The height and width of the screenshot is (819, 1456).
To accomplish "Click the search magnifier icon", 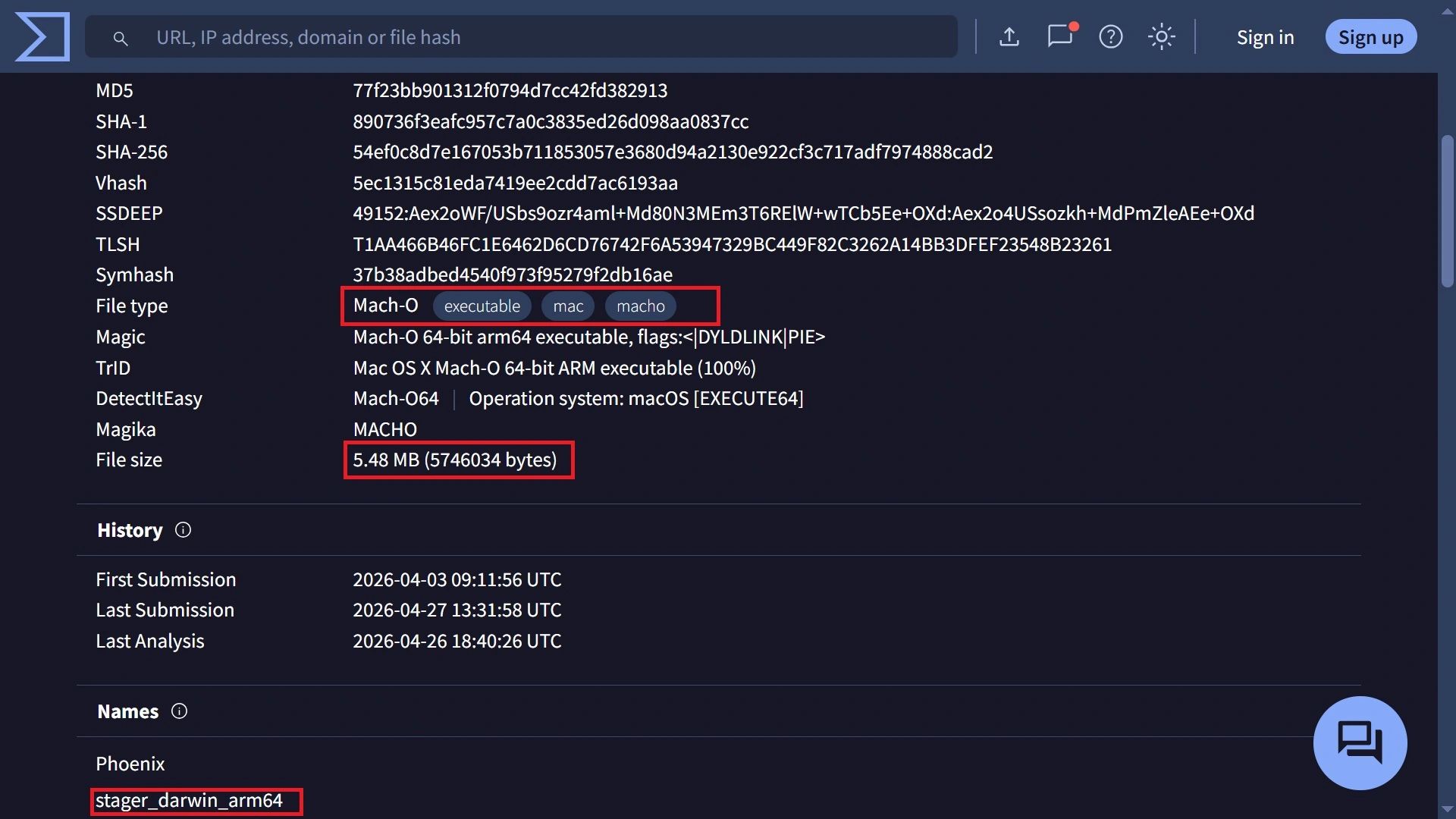I will coord(121,38).
